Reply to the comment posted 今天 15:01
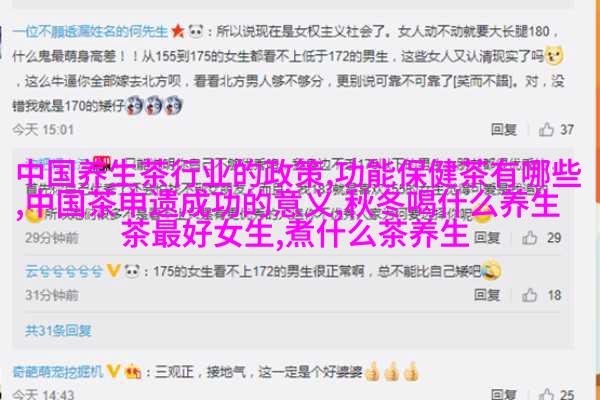The image size is (600, 400). pyautogui.click(x=504, y=130)
